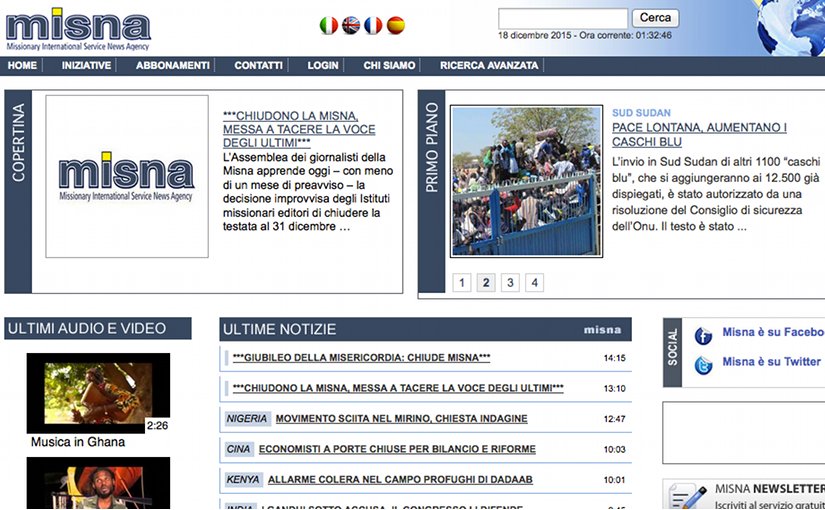Show Primo Piano slide 4
This screenshot has height=510, width=825.
tap(535, 283)
